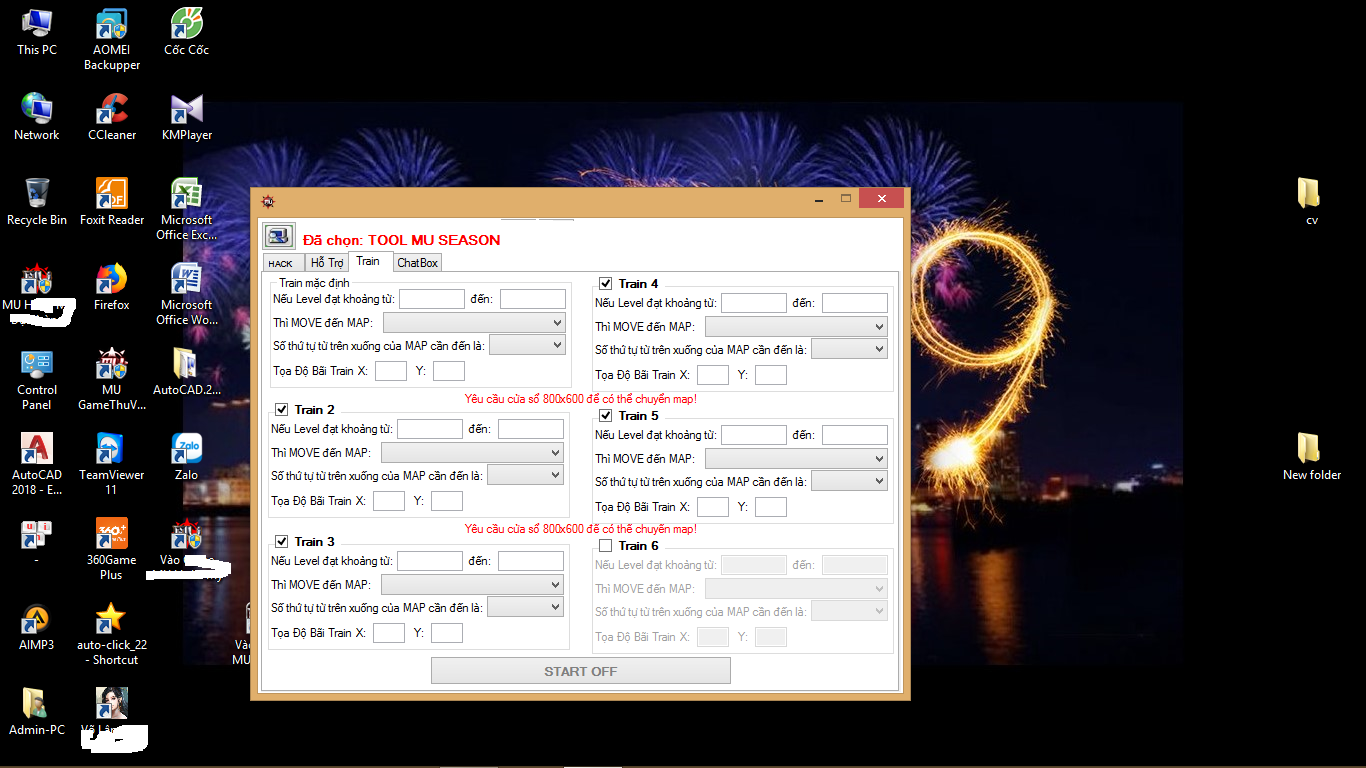Open the Recycle Bin

click(37, 203)
